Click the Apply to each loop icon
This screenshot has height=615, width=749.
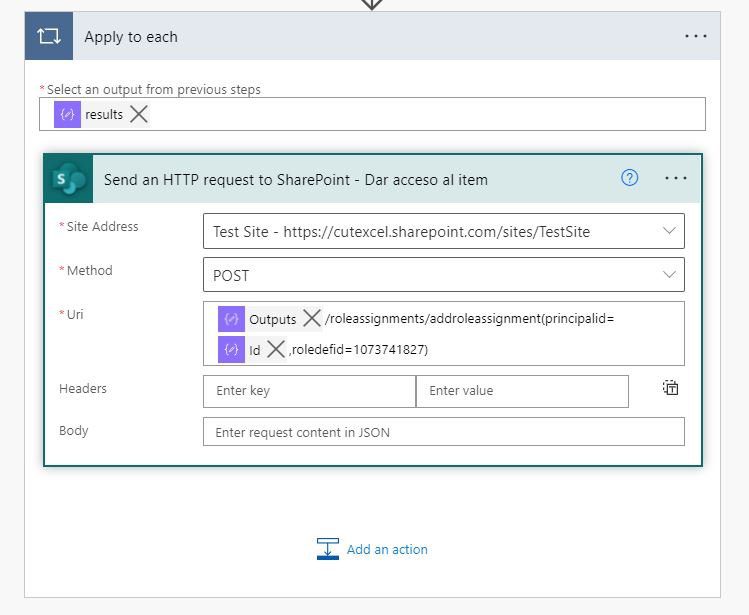tap(49, 36)
